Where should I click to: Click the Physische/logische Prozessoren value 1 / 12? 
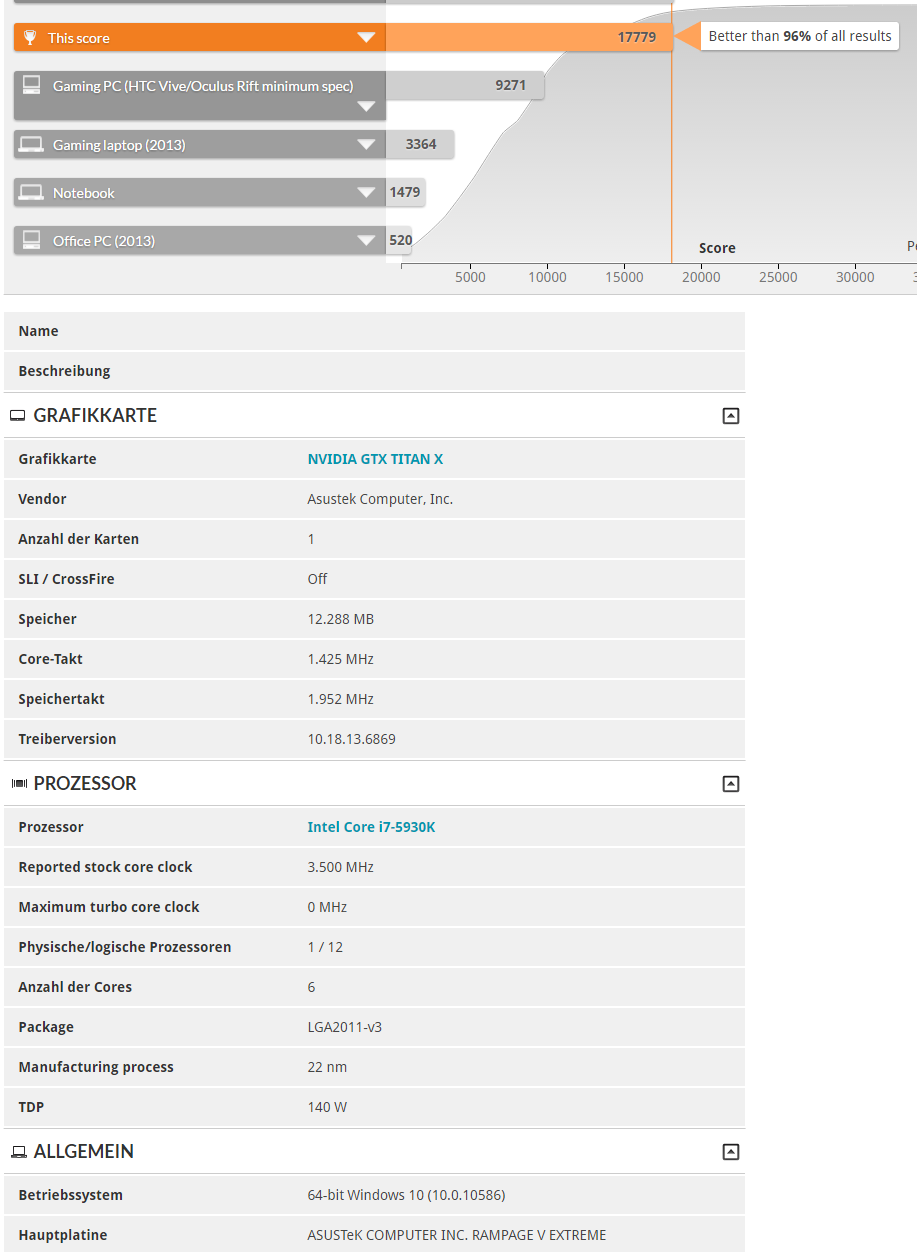(x=325, y=947)
